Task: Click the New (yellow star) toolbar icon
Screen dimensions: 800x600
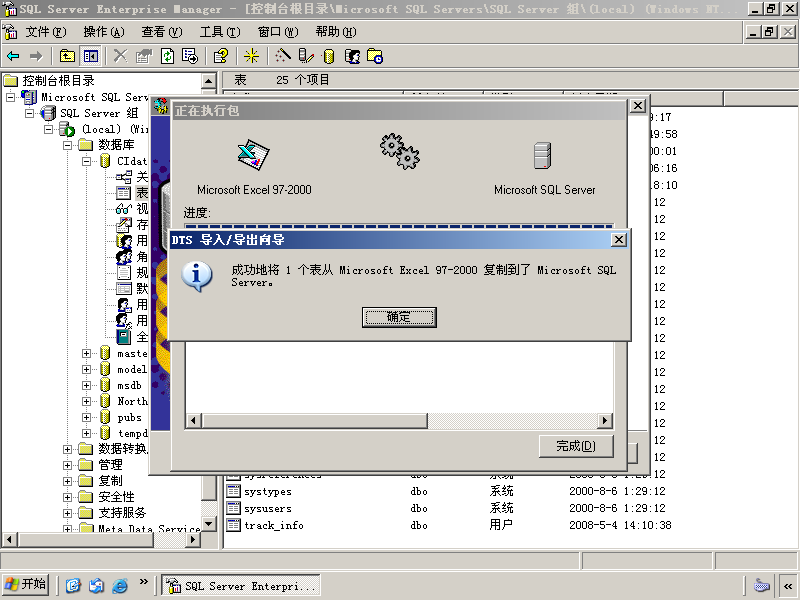Action: point(252,56)
